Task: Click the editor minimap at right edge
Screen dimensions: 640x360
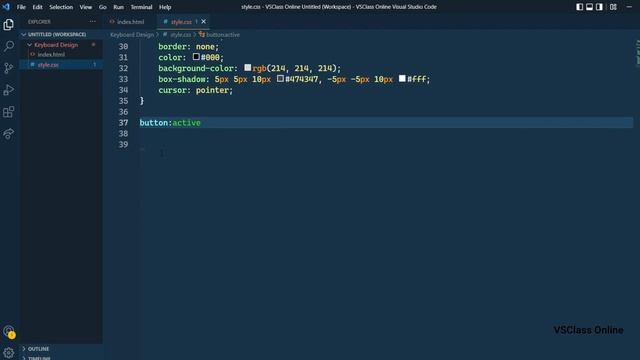Action: [637, 53]
